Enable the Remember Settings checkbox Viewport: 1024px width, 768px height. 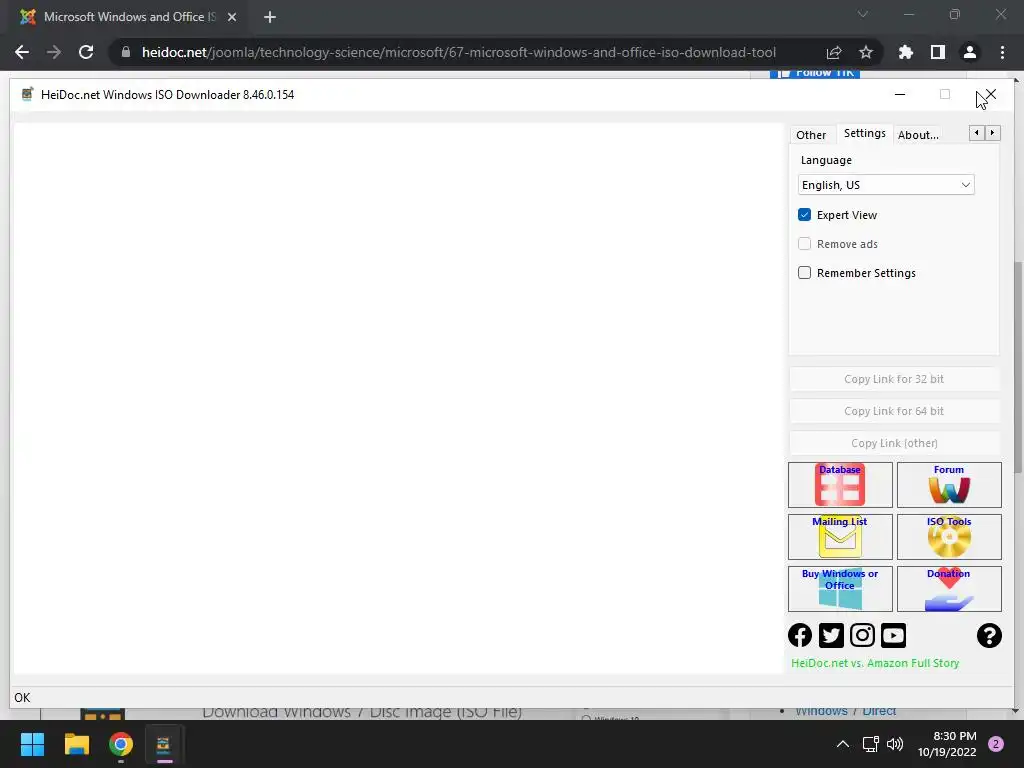pyautogui.click(x=805, y=273)
